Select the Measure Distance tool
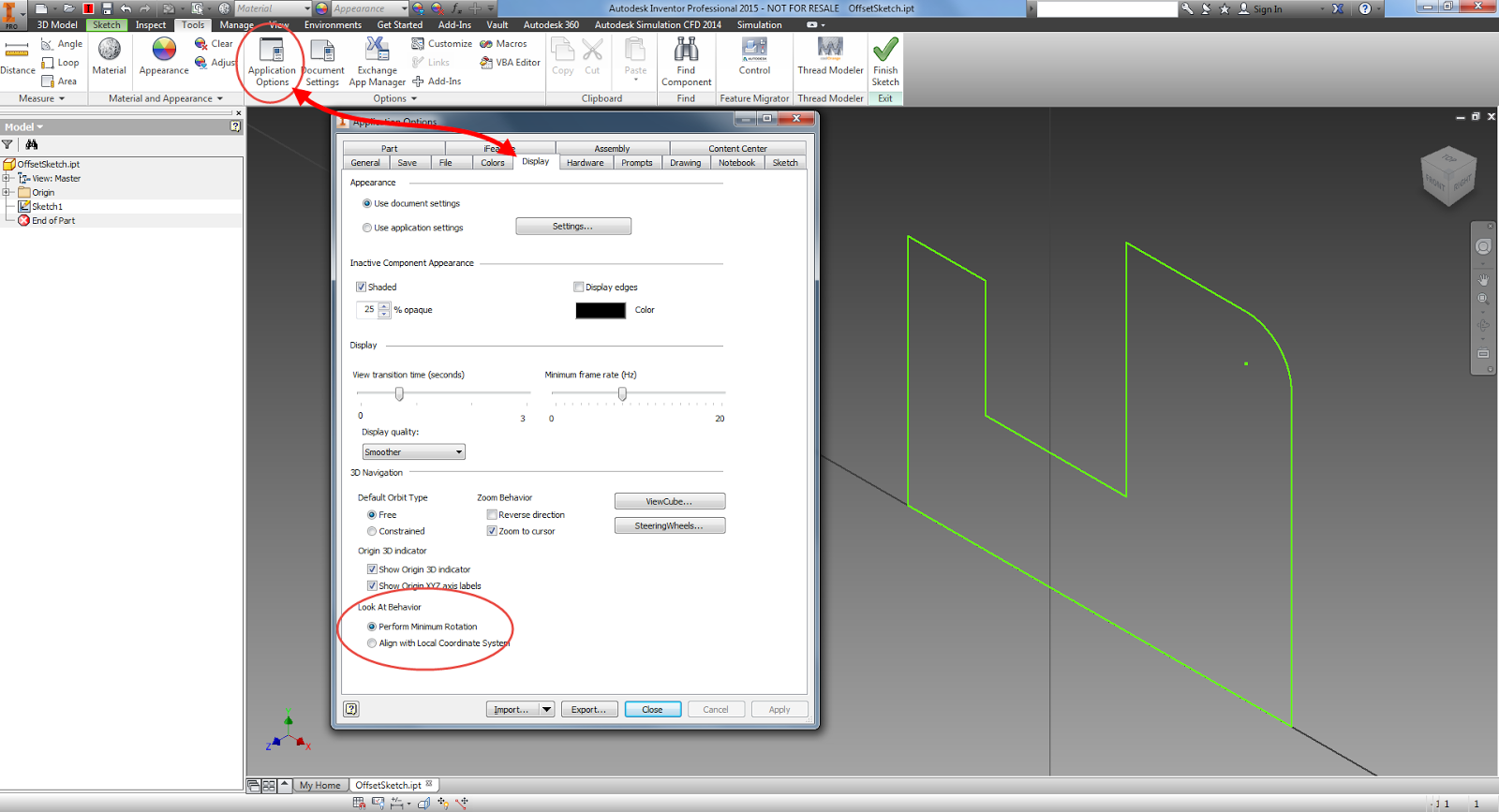 17,58
